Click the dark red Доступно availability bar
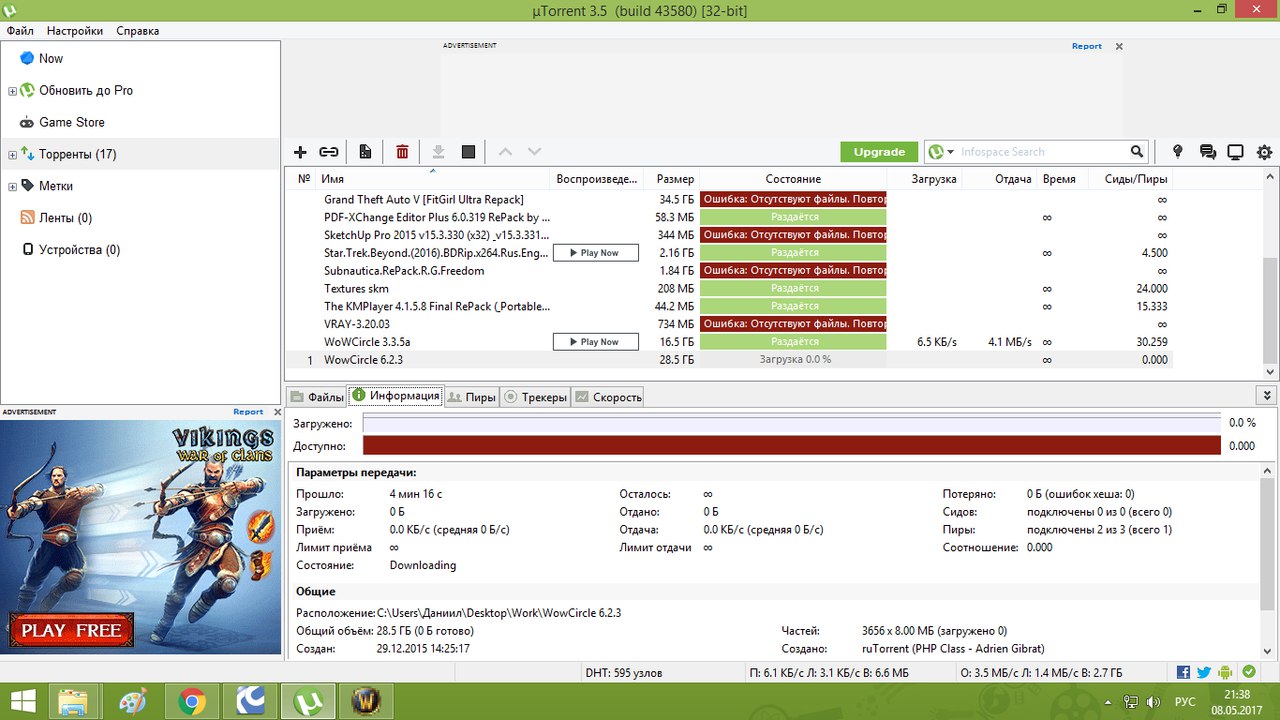 click(791, 446)
